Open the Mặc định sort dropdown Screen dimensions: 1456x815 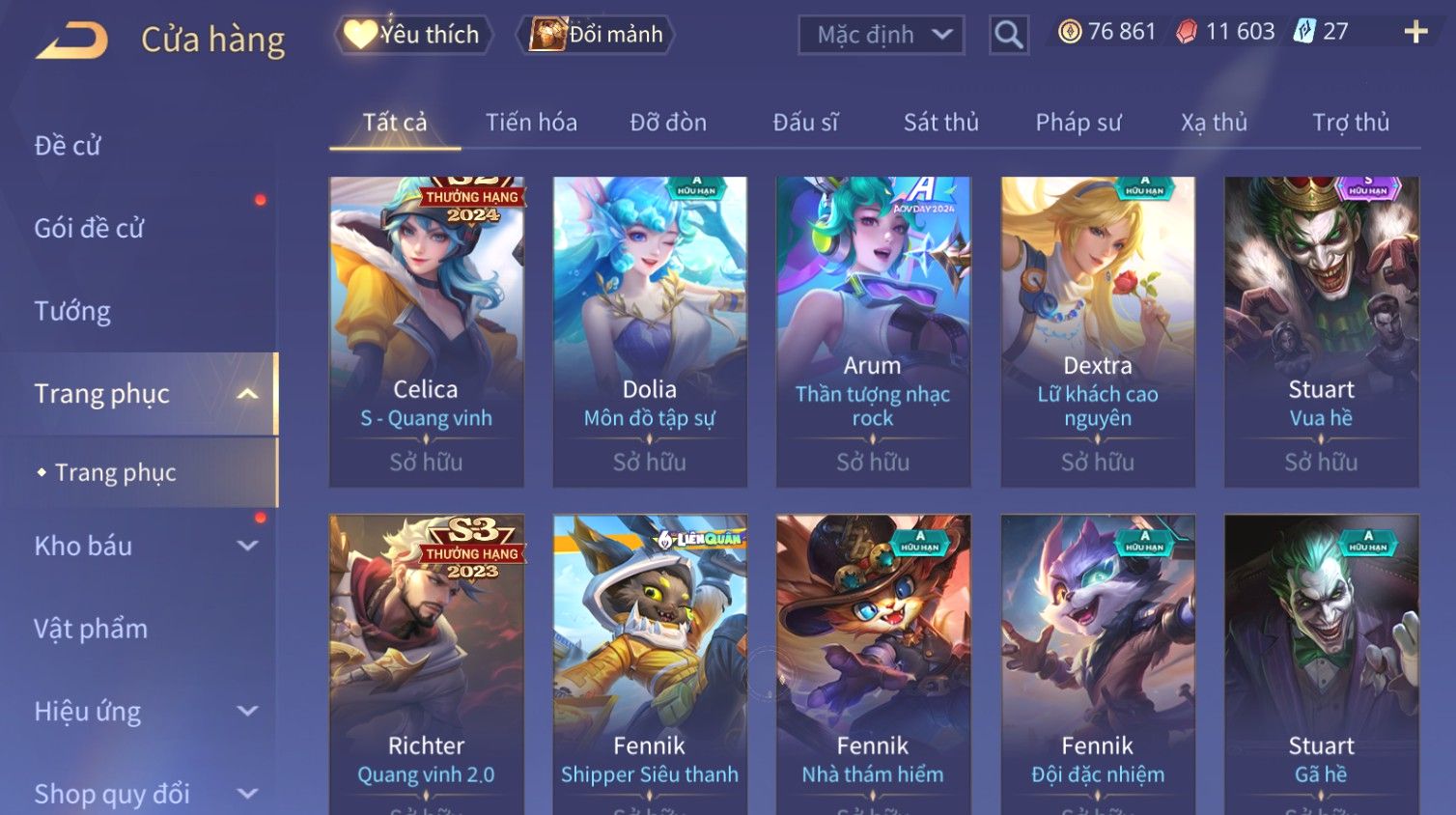point(881,35)
